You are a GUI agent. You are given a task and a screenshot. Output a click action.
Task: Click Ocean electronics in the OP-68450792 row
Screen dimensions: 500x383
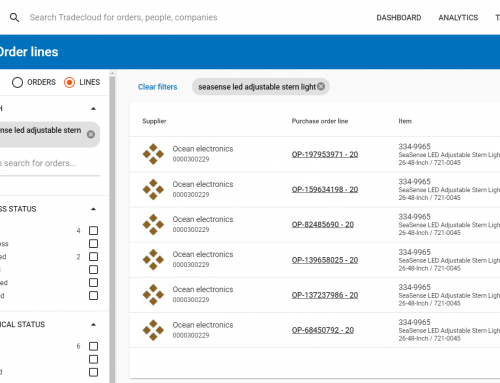pyautogui.click(x=203, y=325)
